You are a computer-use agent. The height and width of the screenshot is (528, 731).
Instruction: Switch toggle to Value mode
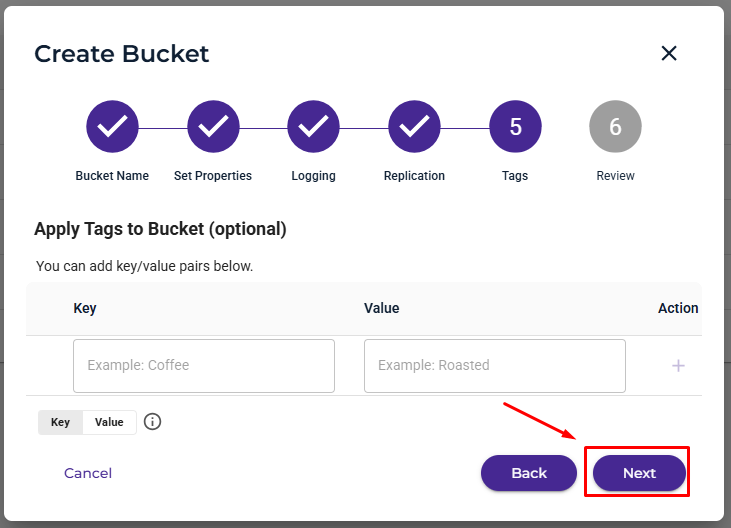point(109,422)
